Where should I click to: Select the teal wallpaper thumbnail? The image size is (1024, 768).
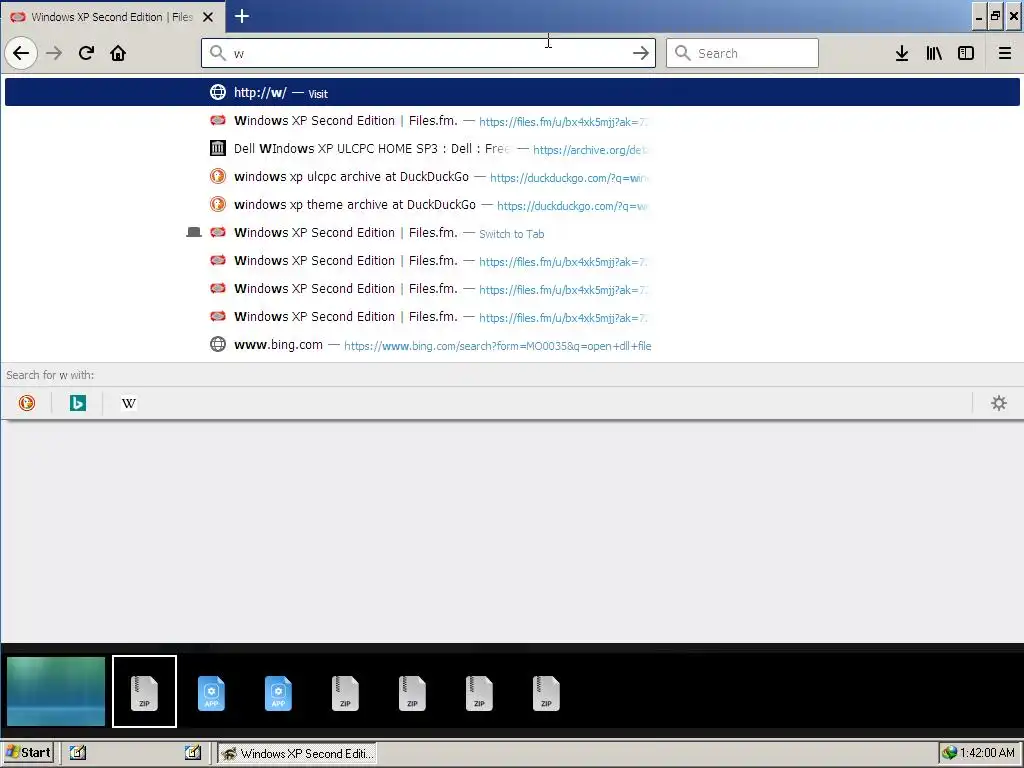click(56, 691)
